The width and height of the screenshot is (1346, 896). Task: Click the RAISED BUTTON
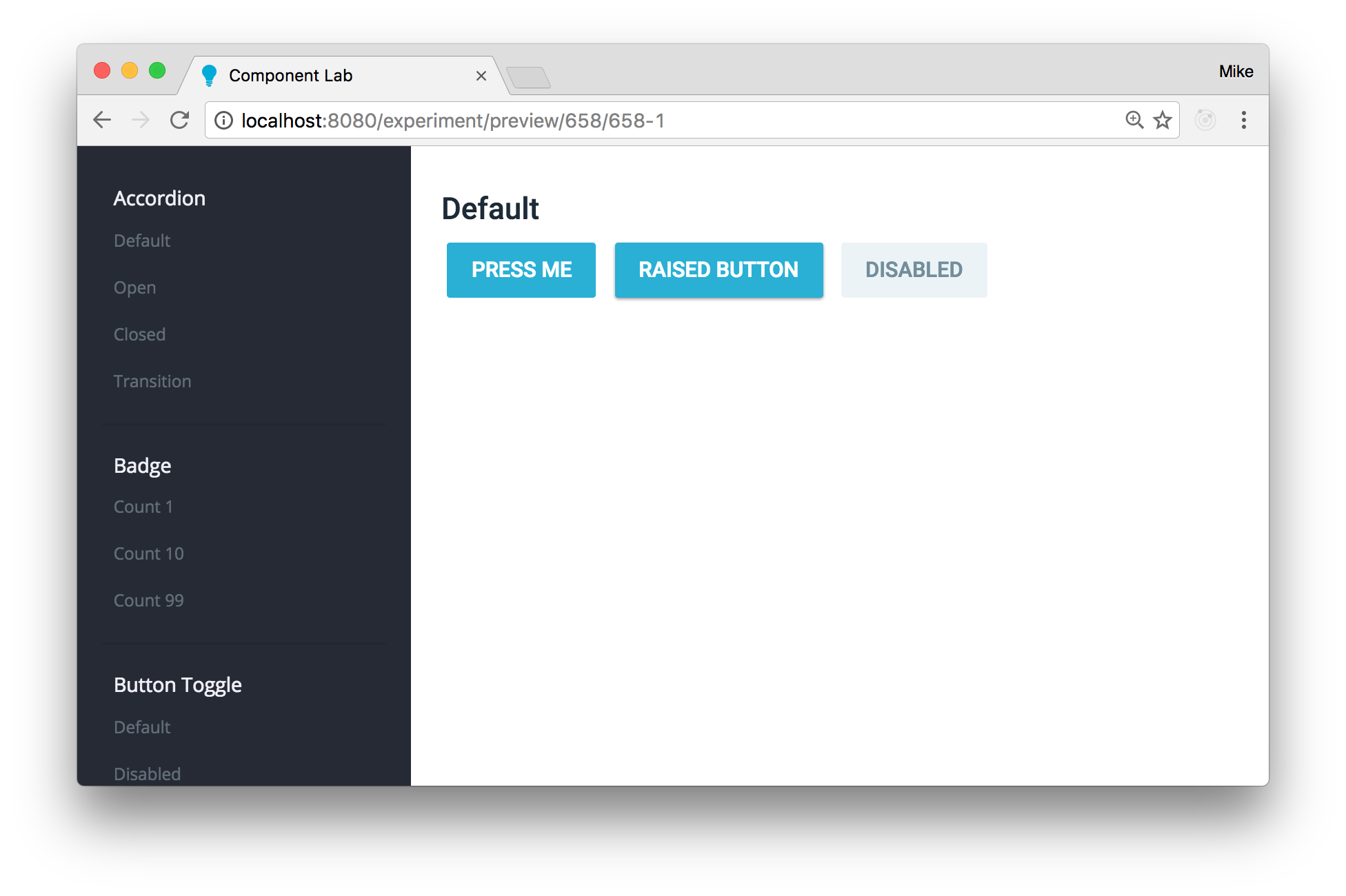tap(719, 270)
